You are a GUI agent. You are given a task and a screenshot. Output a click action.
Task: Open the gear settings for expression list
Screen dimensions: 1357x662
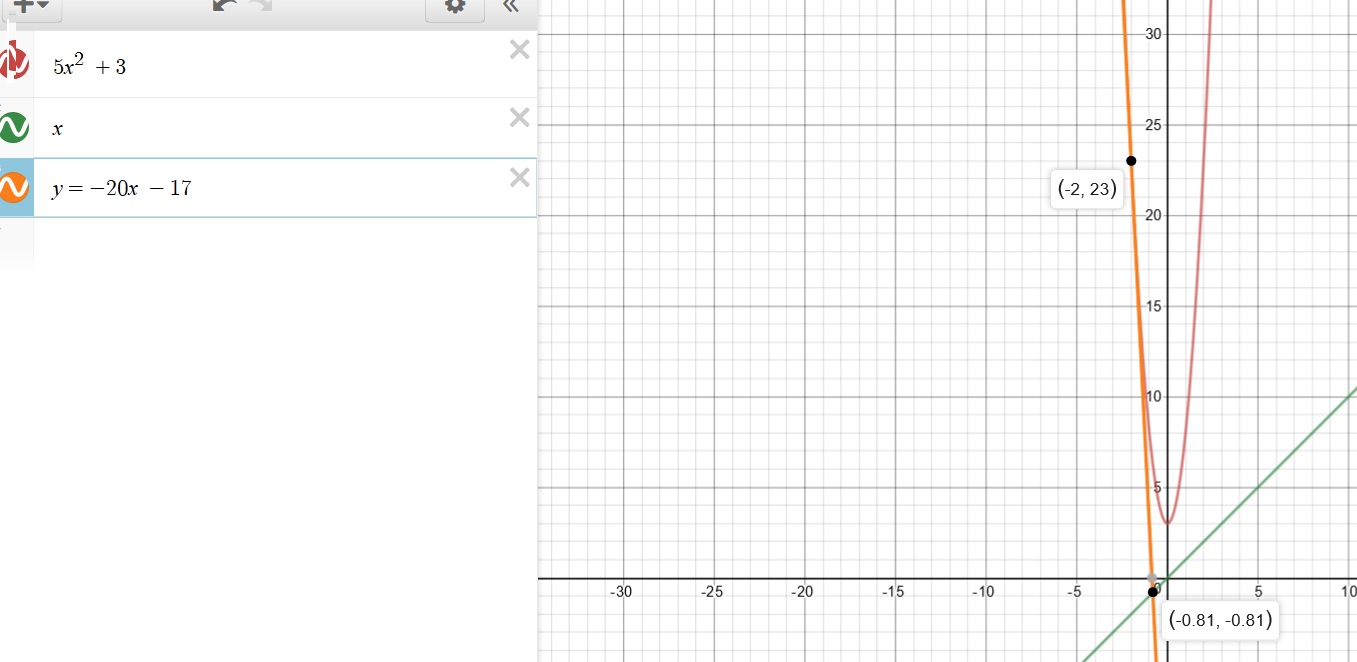coord(455,6)
